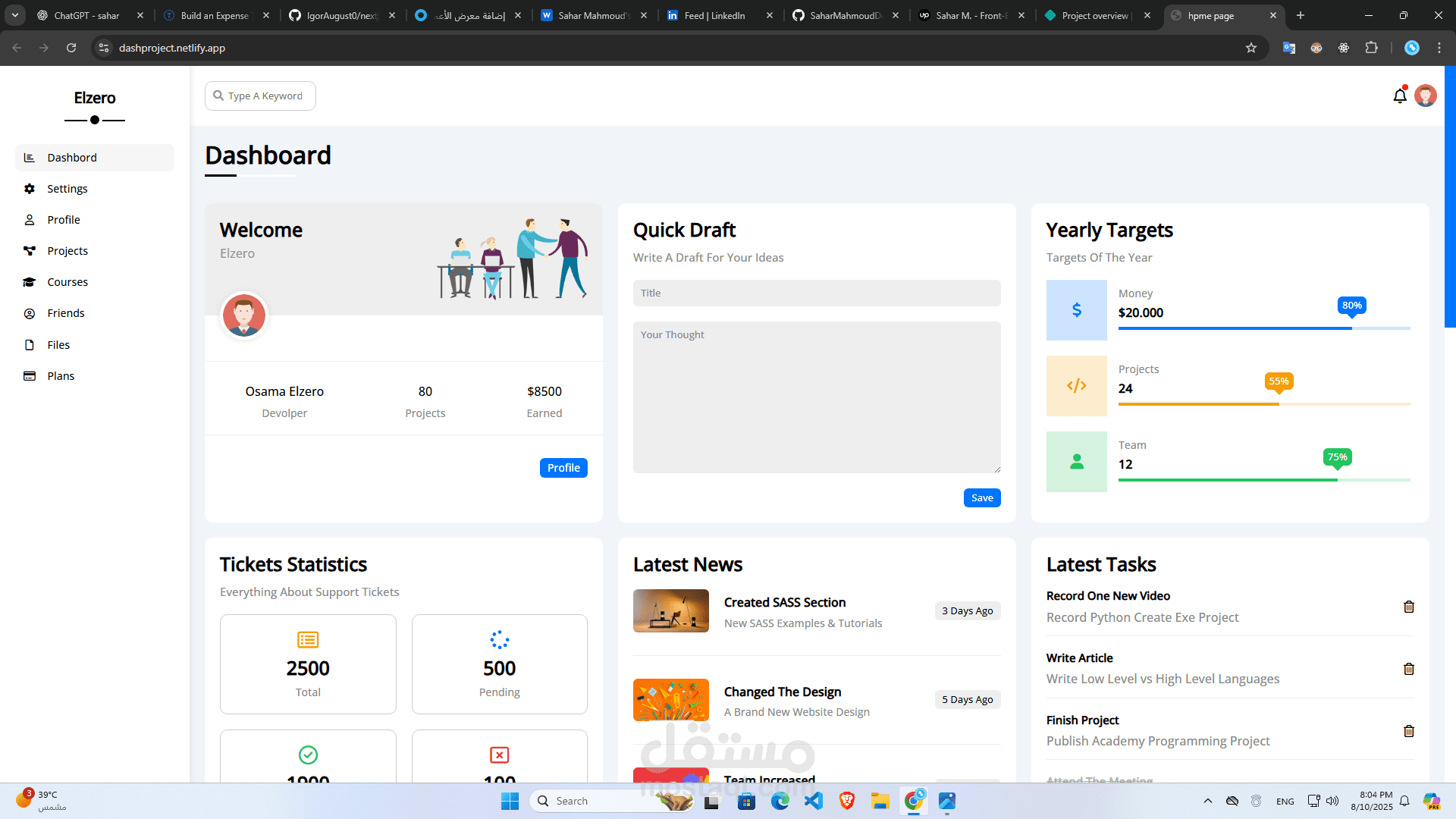Delete the Record One New Video task
This screenshot has width=1456, height=819.
tap(1408, 607)
